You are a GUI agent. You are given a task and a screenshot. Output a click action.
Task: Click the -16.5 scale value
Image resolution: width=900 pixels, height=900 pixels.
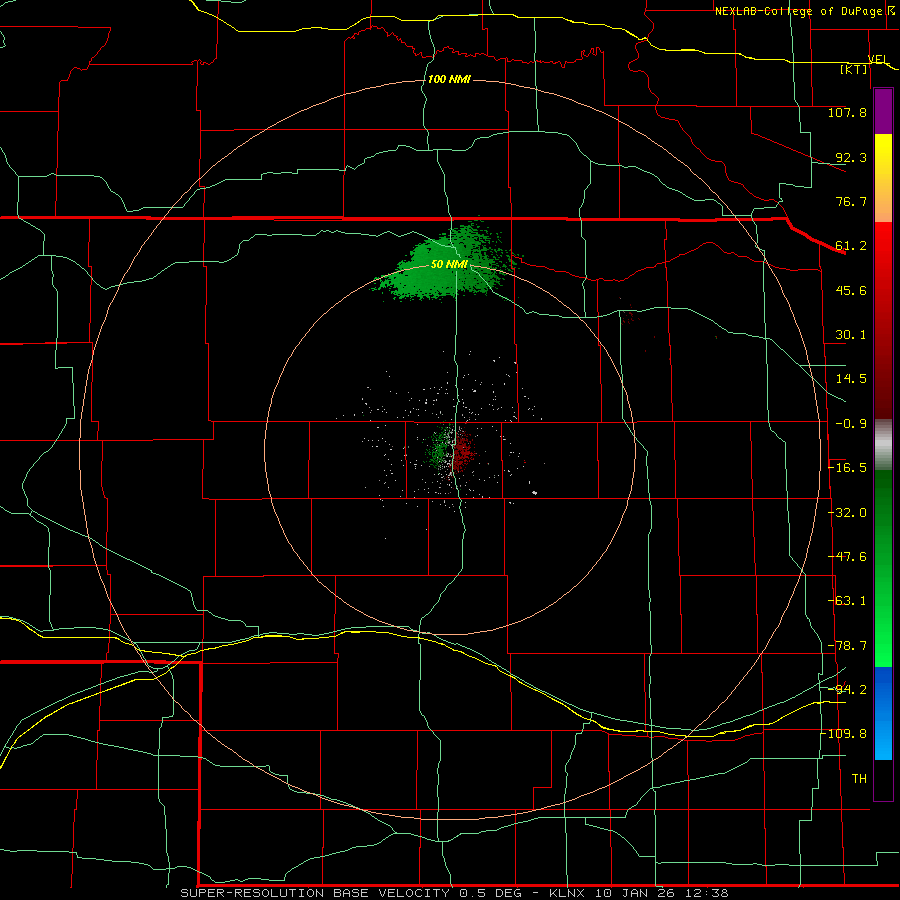point(847,468)
